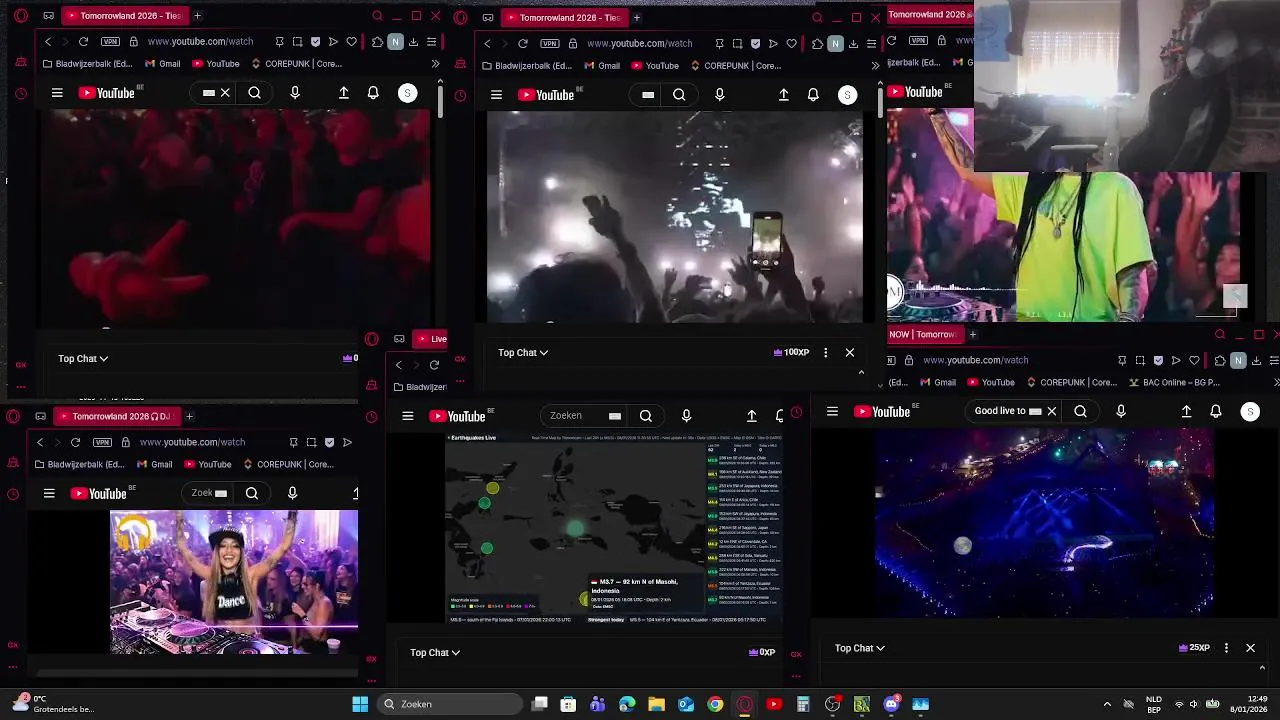Clear 'Good live to' search in right window
Screen dimensions: 1280x720
(1051, 411)
